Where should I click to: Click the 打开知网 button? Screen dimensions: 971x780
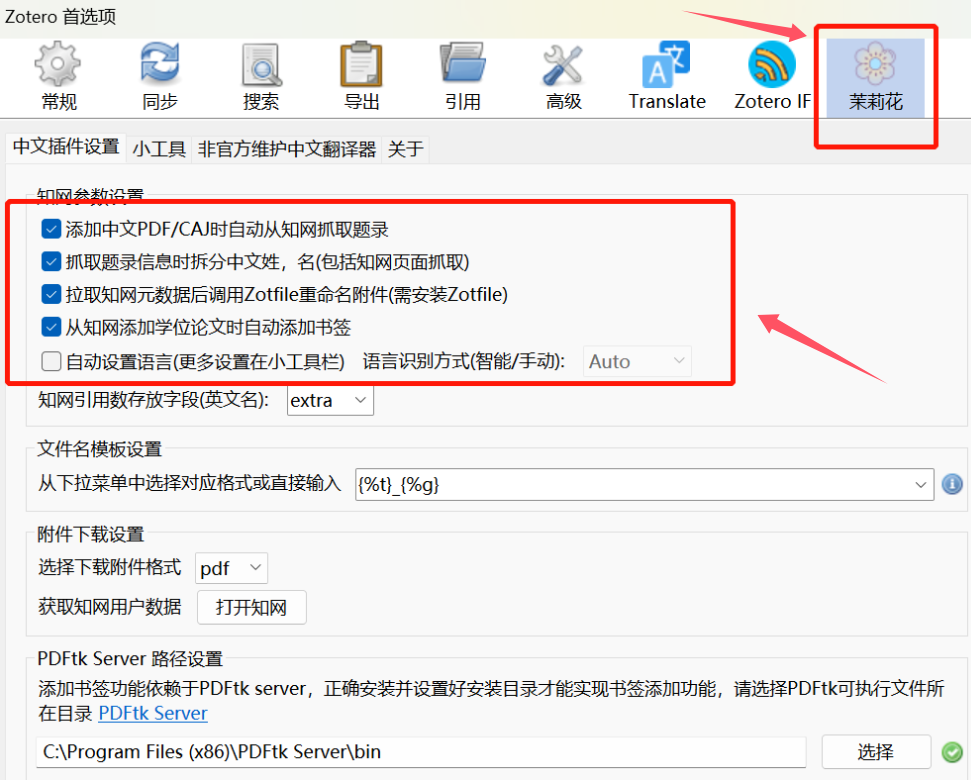(x=251, y=607)
